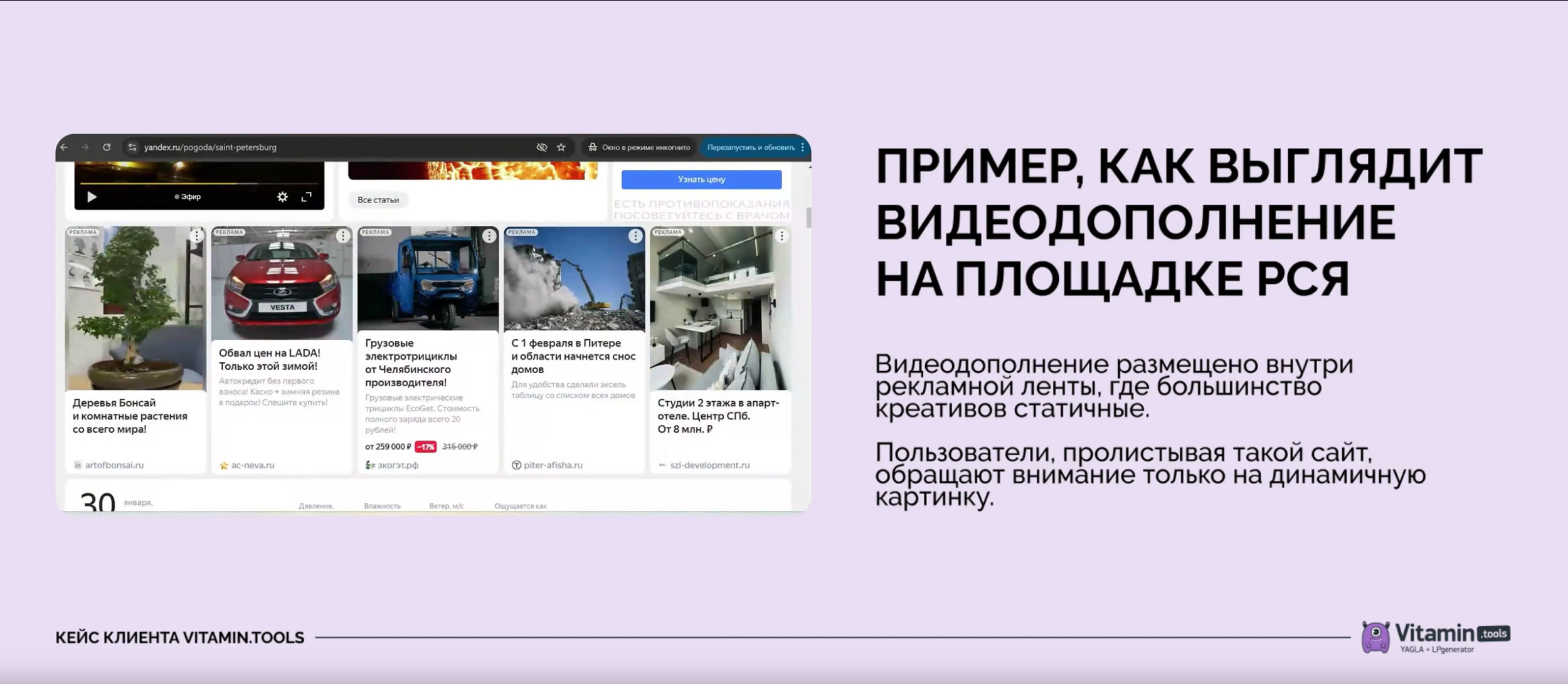Click the Узнать цену button
This screenshot has height=684, width=1568.
(701, 179)
